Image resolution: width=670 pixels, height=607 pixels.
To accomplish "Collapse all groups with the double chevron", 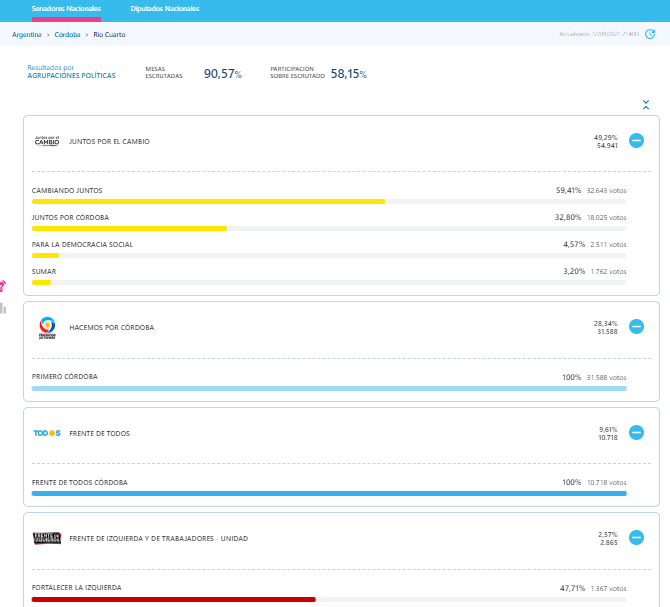I will click(x=646, y=104).
